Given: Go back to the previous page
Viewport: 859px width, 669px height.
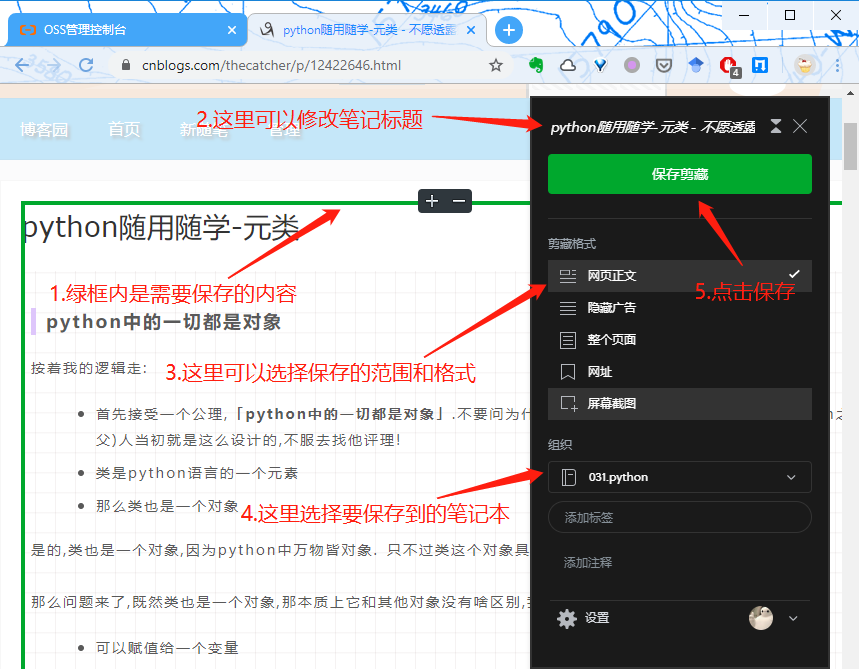Looking at the screenshot, I should (x=22, y=65).
